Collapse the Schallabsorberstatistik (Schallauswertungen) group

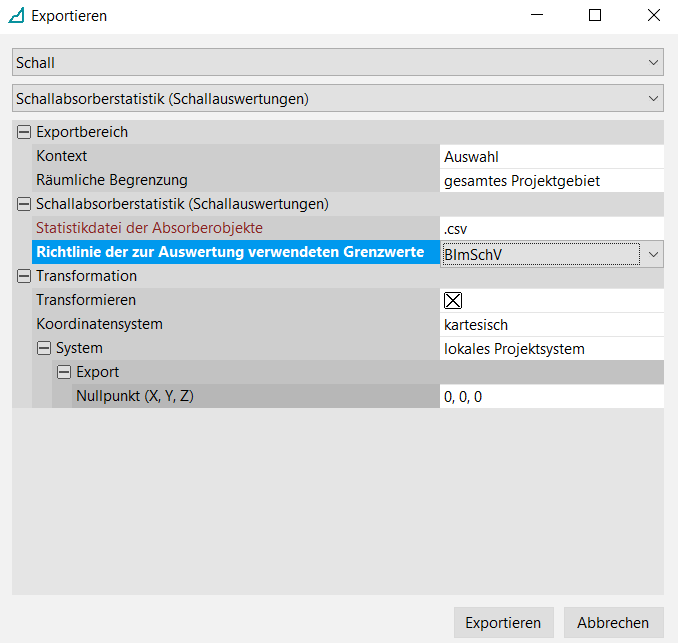click(24, 204)
